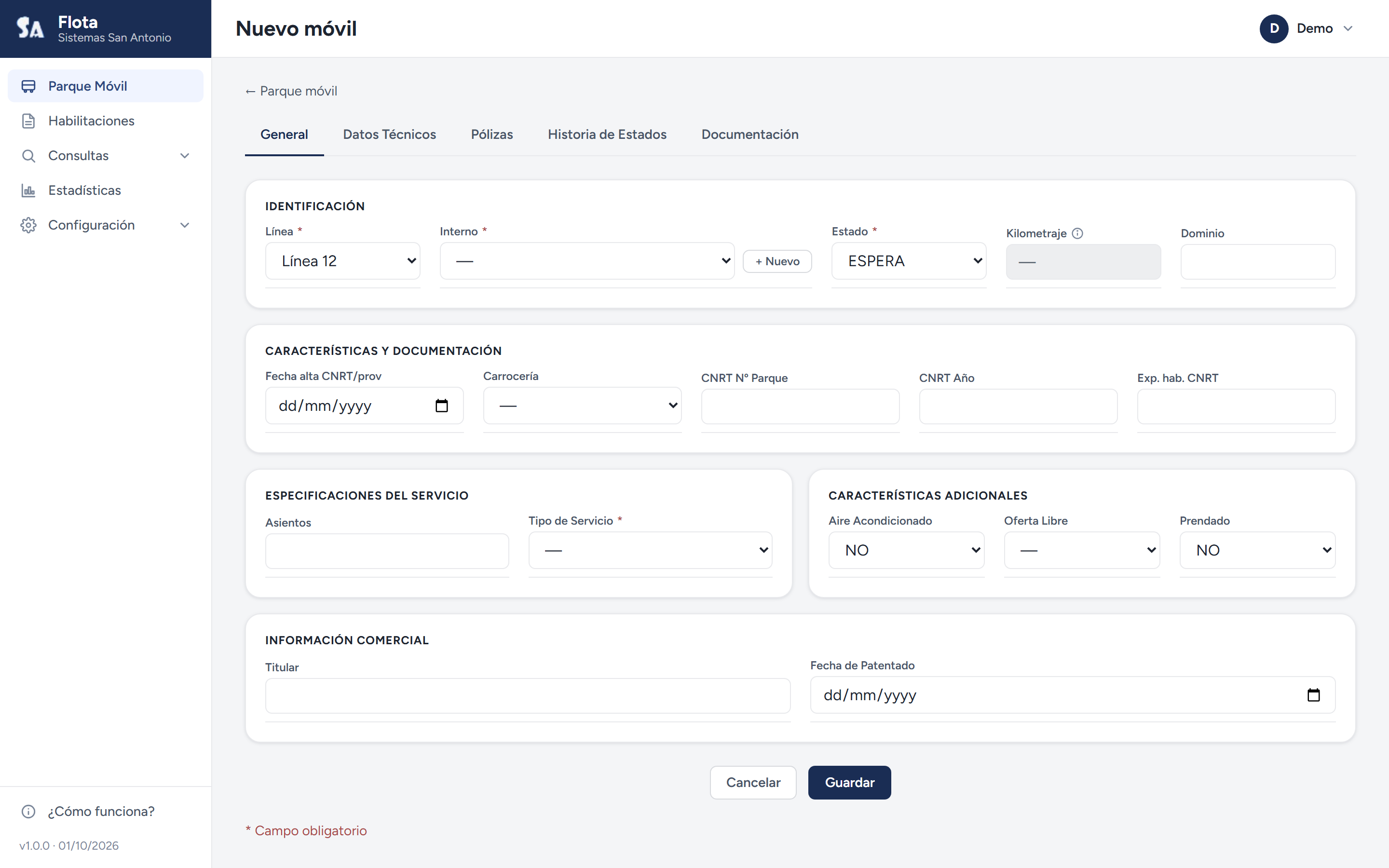Click the Guardar button
Viewport: 1389px width, 868px height.
coord(849,783)
